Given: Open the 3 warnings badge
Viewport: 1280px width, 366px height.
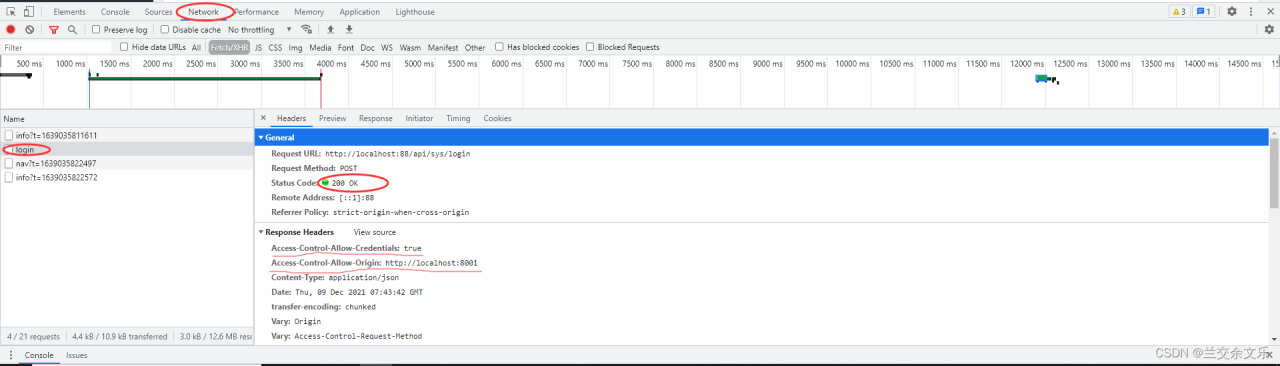Looking at the screenshot, I should point(1178,12).
